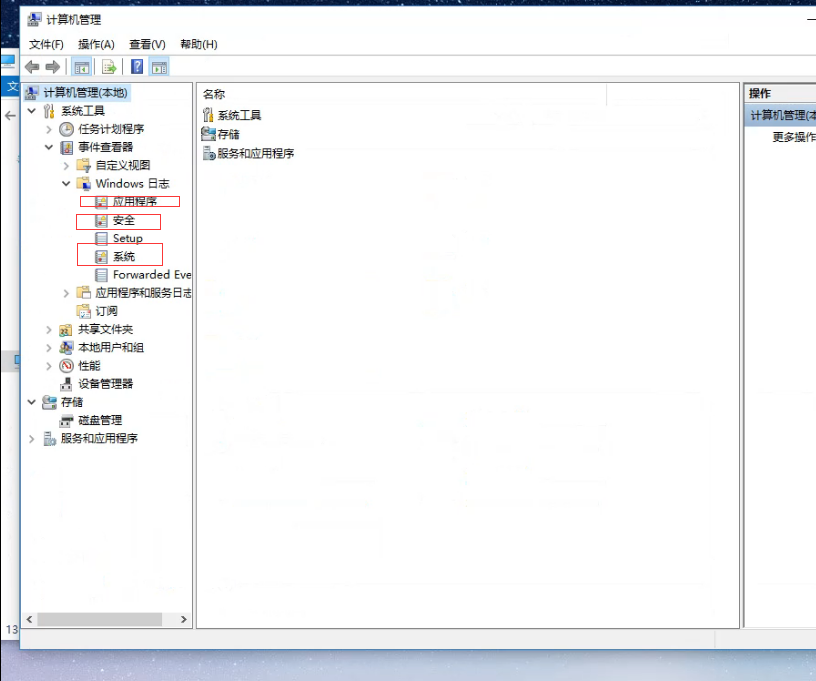Select 系统 log under Windows 日志
Image resolution: width=816 pixels, height=681 pixels.
[x=124, y=256]
